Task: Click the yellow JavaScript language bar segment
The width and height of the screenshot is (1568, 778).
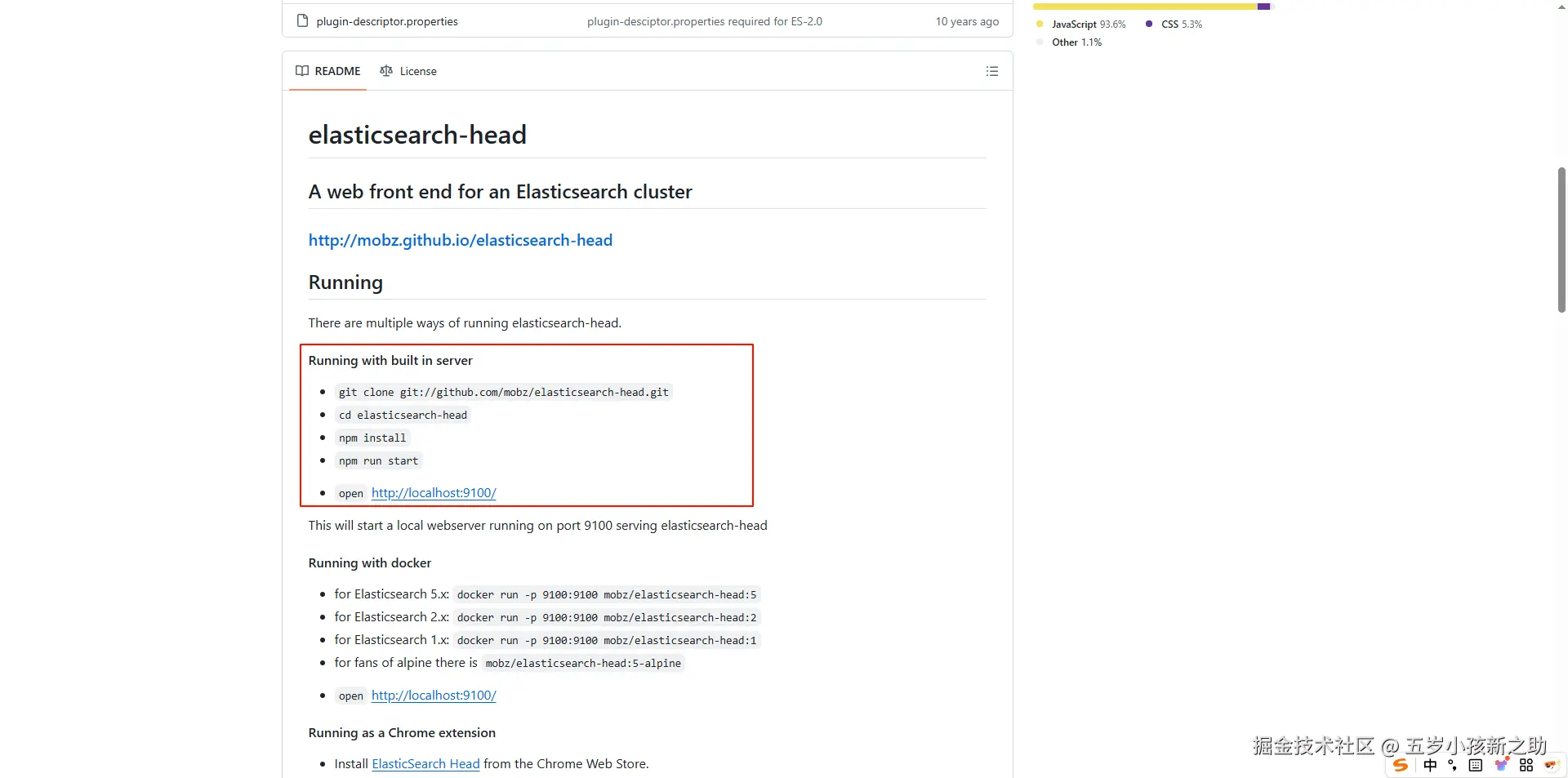Action: tap(1144, 7)
